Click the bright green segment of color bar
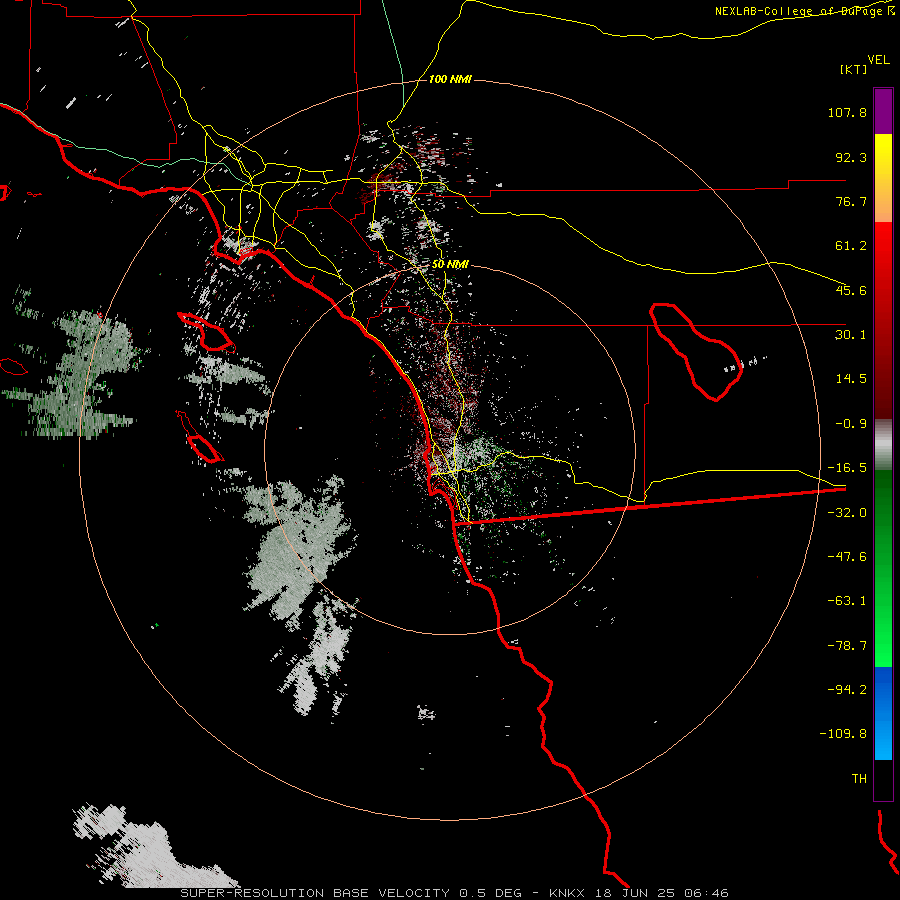900x900 pixels. click(883, 568)
